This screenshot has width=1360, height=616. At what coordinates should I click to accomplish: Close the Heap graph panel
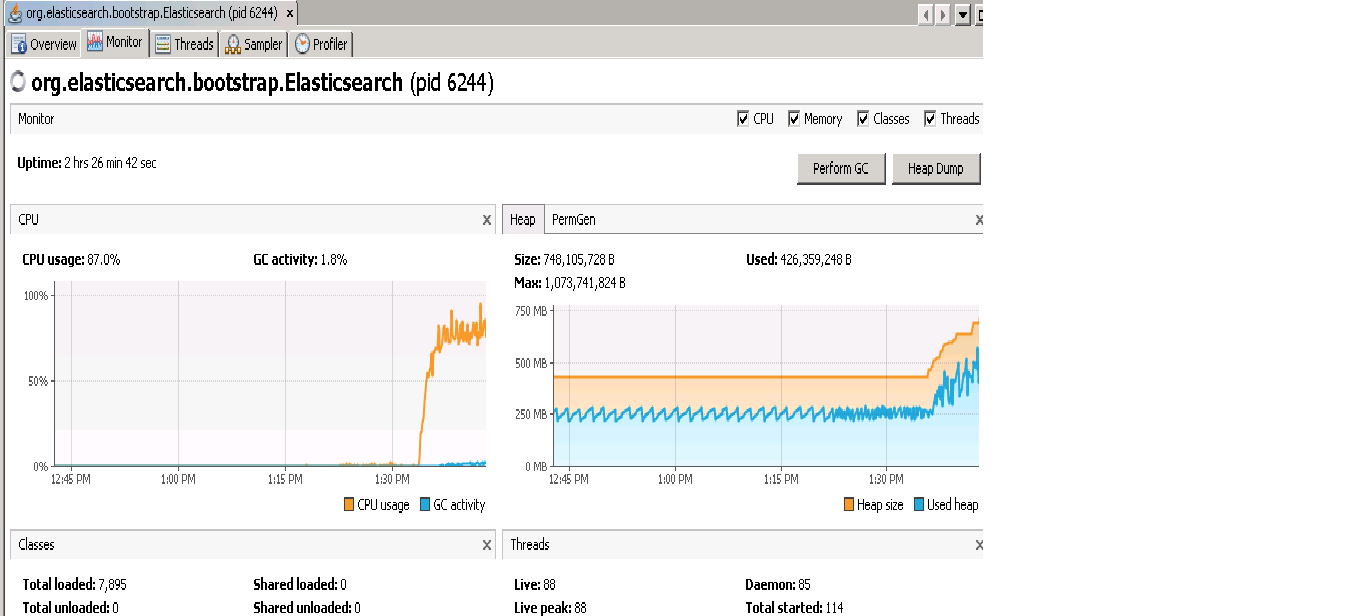pos(979,220)
